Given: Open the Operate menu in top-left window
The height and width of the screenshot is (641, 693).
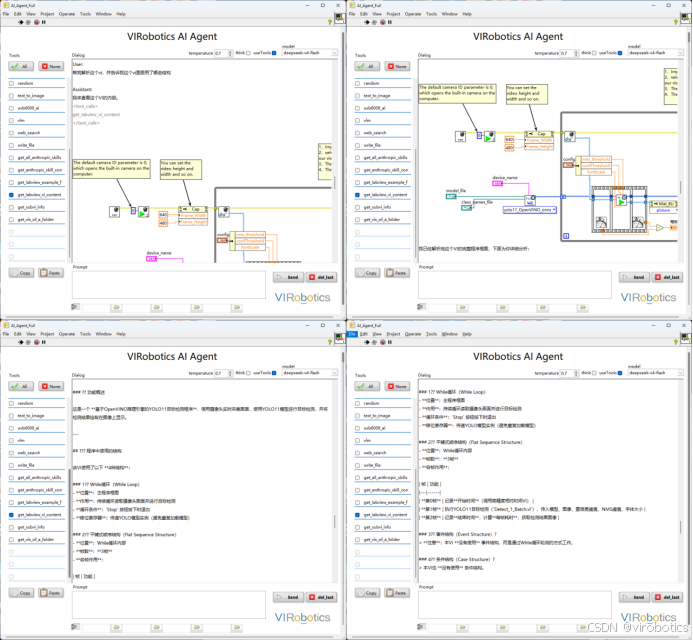Looking at the screenshot, I should coord(67,14).
